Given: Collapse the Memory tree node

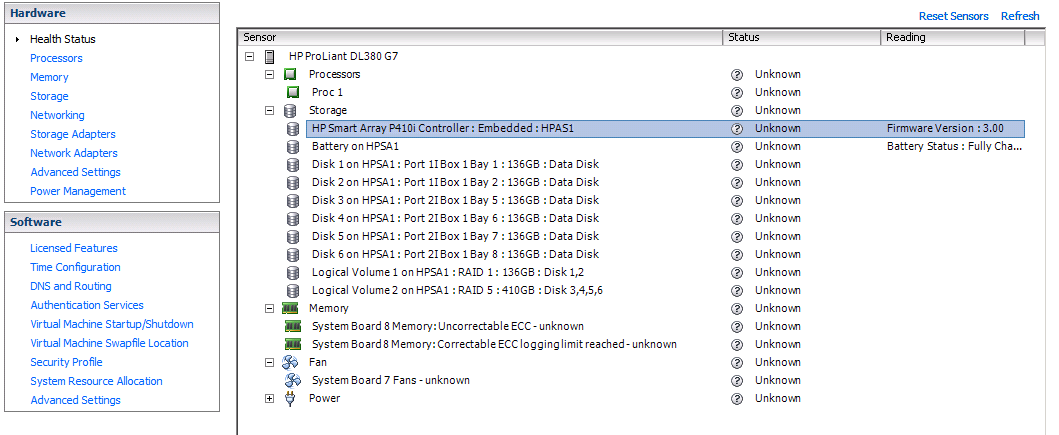Looking at the screenshot, I should click(269, 308).
